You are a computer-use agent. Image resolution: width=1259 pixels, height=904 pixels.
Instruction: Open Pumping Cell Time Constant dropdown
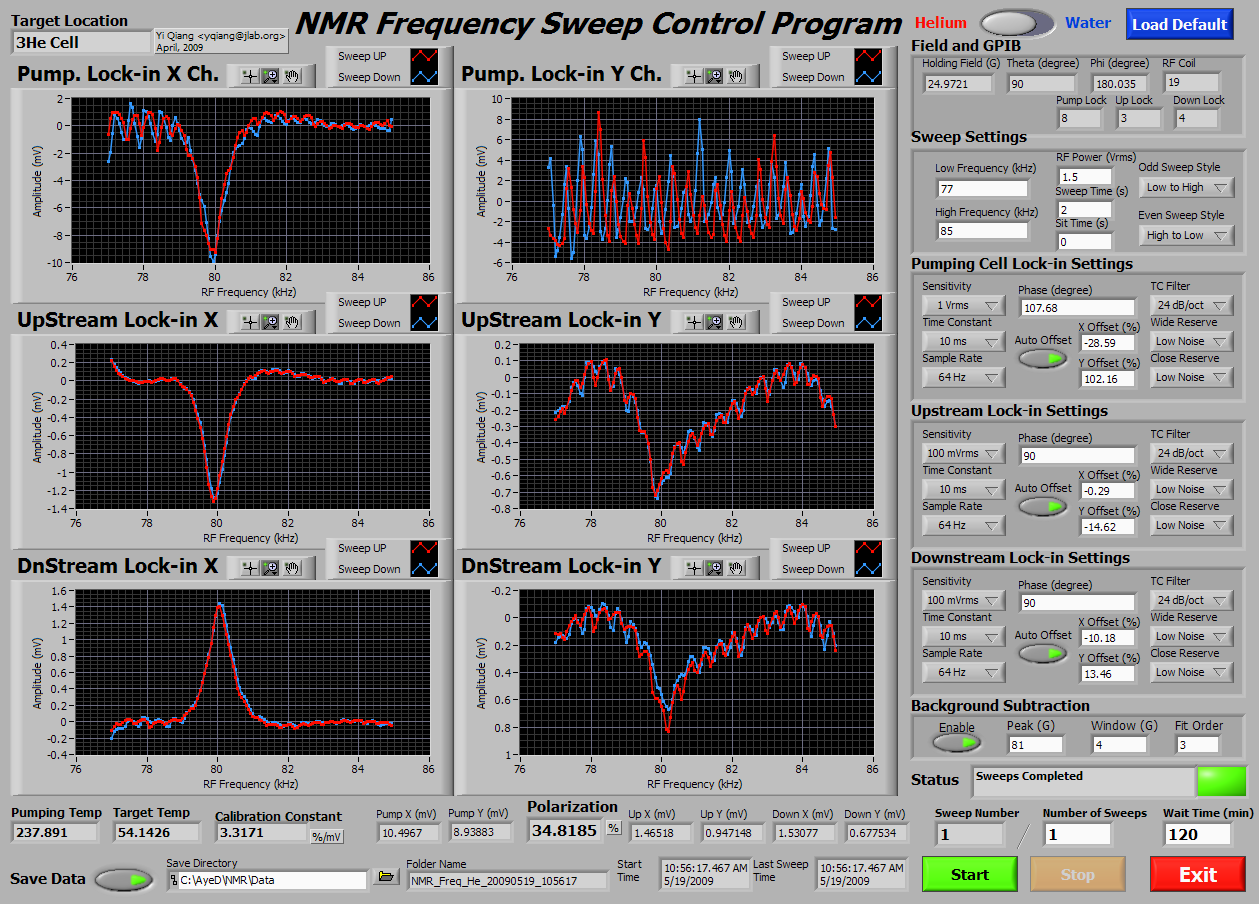(x=963, y=341)
